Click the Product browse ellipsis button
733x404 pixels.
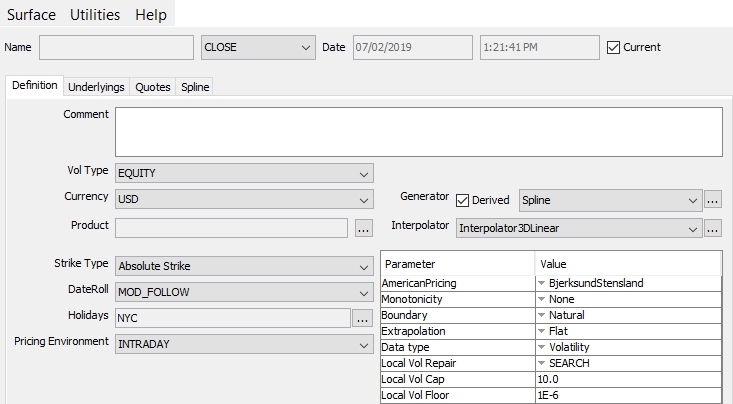pyautogui.click(x=364, y=228)
